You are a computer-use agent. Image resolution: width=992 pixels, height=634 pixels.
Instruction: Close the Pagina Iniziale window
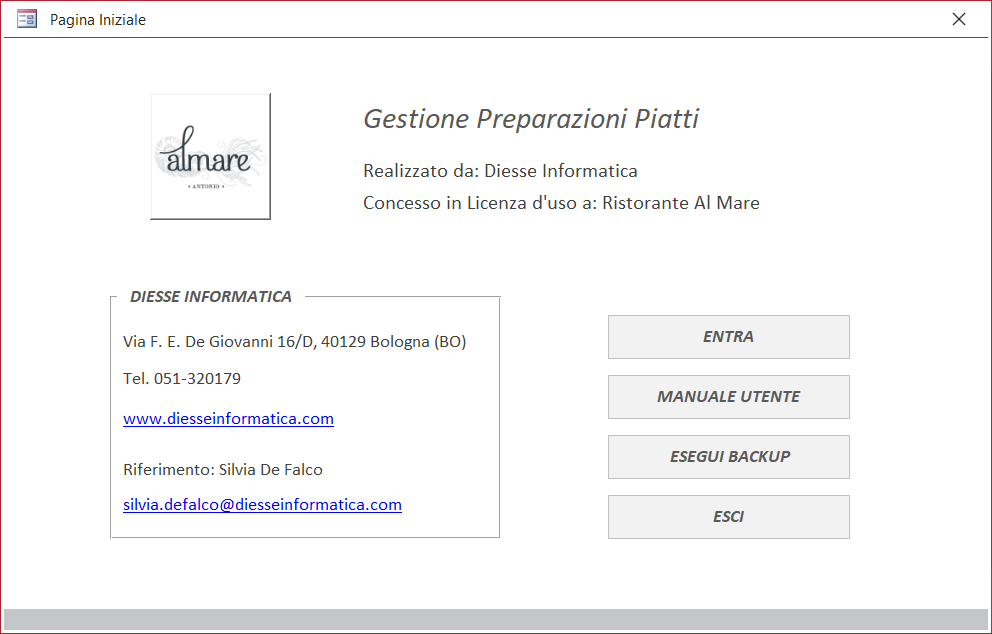click(x=959, y=19)
